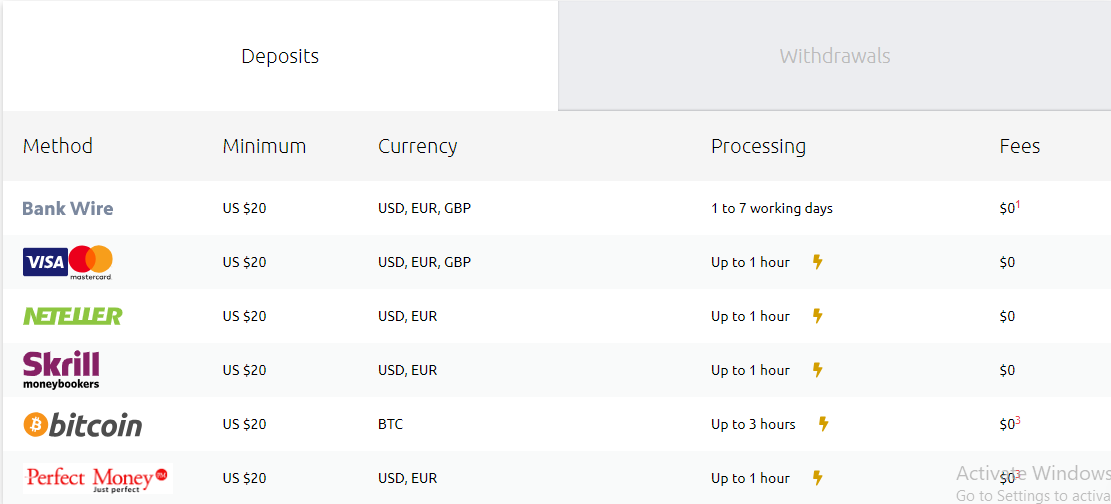The width and height of the screenshot is (1111, 504).
Task: Select the Deposits tab
Action: click(x=280, y=56)
